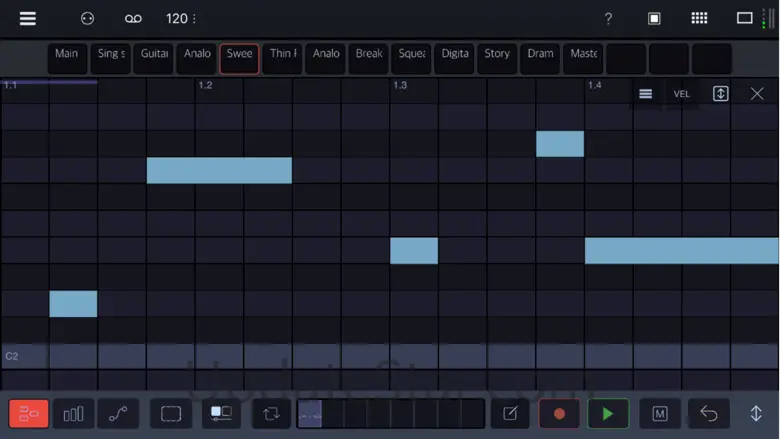The width and height of the screenshot is (780, 439).
Task: Open the help question mark
Action: pos(608,19)
